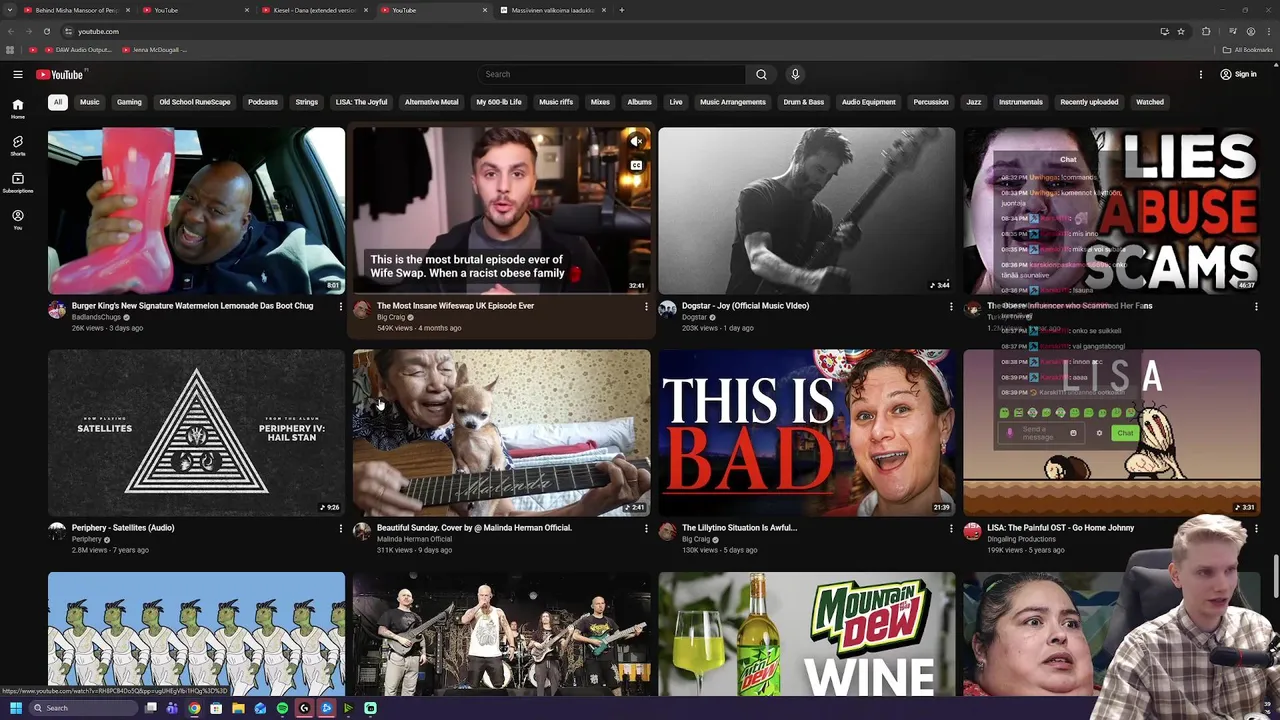Image resolution: width=1280 pixels, height=720 pixels.
Task: Open Windows Start menu
Action: coord(15,708)
